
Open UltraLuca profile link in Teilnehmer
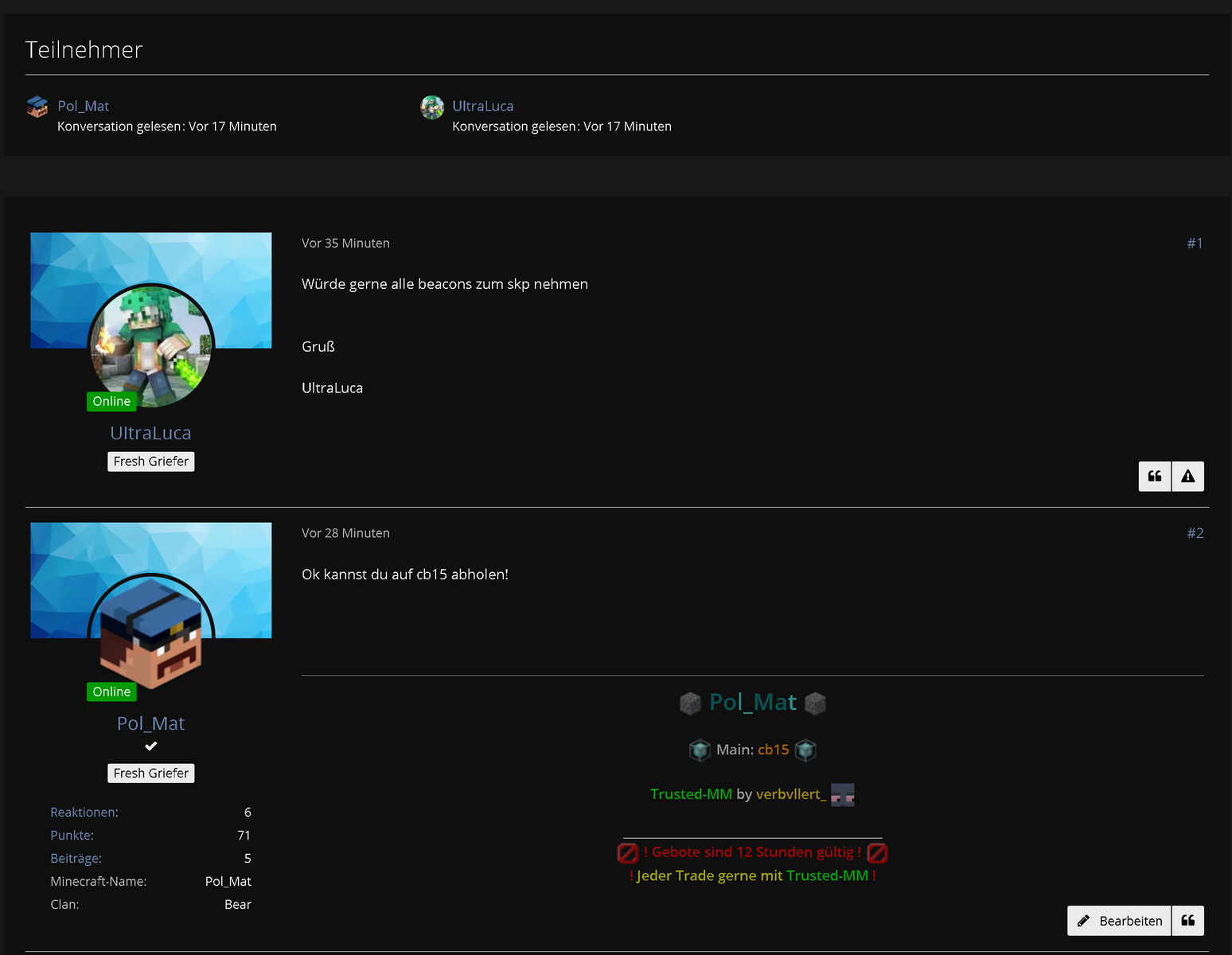tap(483, 106)
